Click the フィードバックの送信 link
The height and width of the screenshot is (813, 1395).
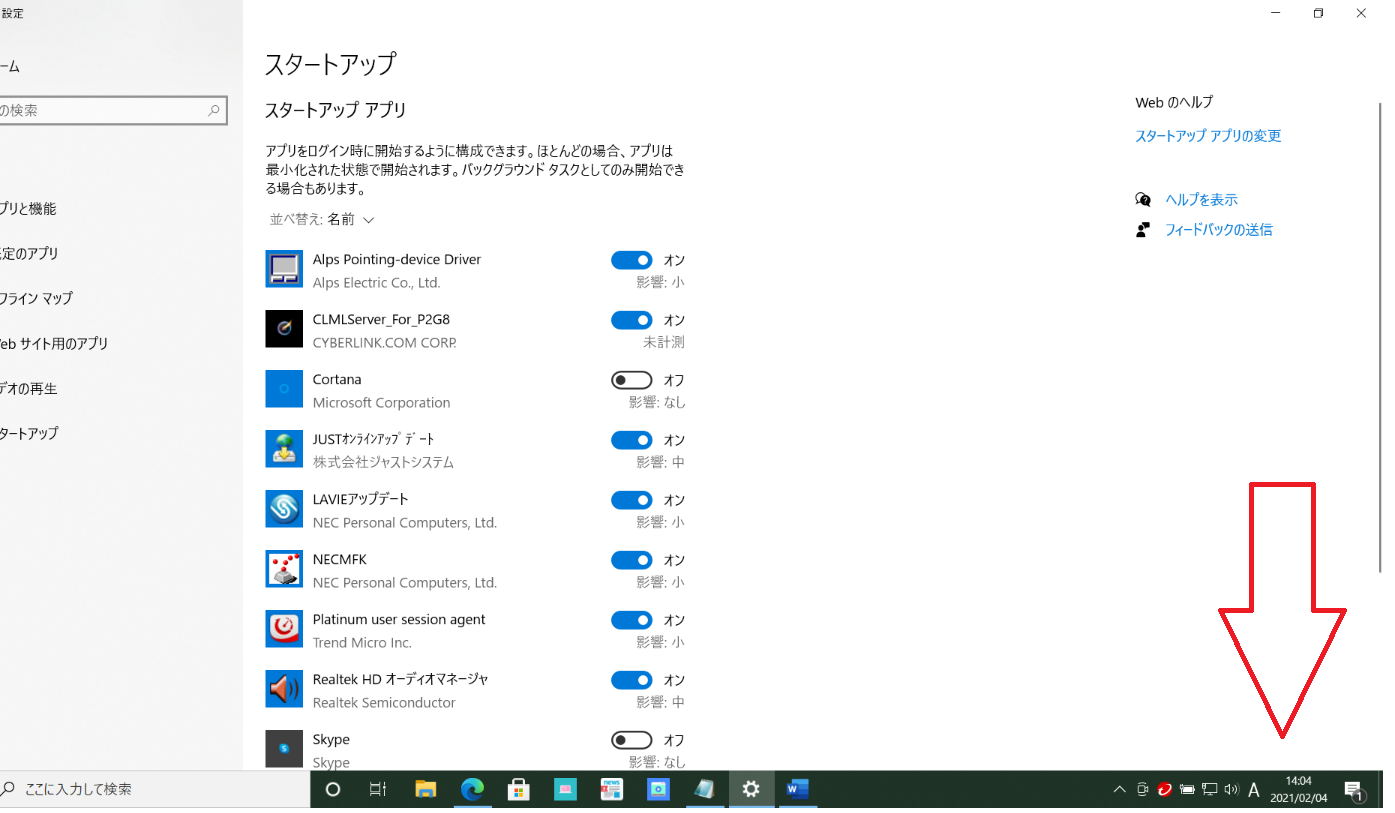tap(1218, 230)
